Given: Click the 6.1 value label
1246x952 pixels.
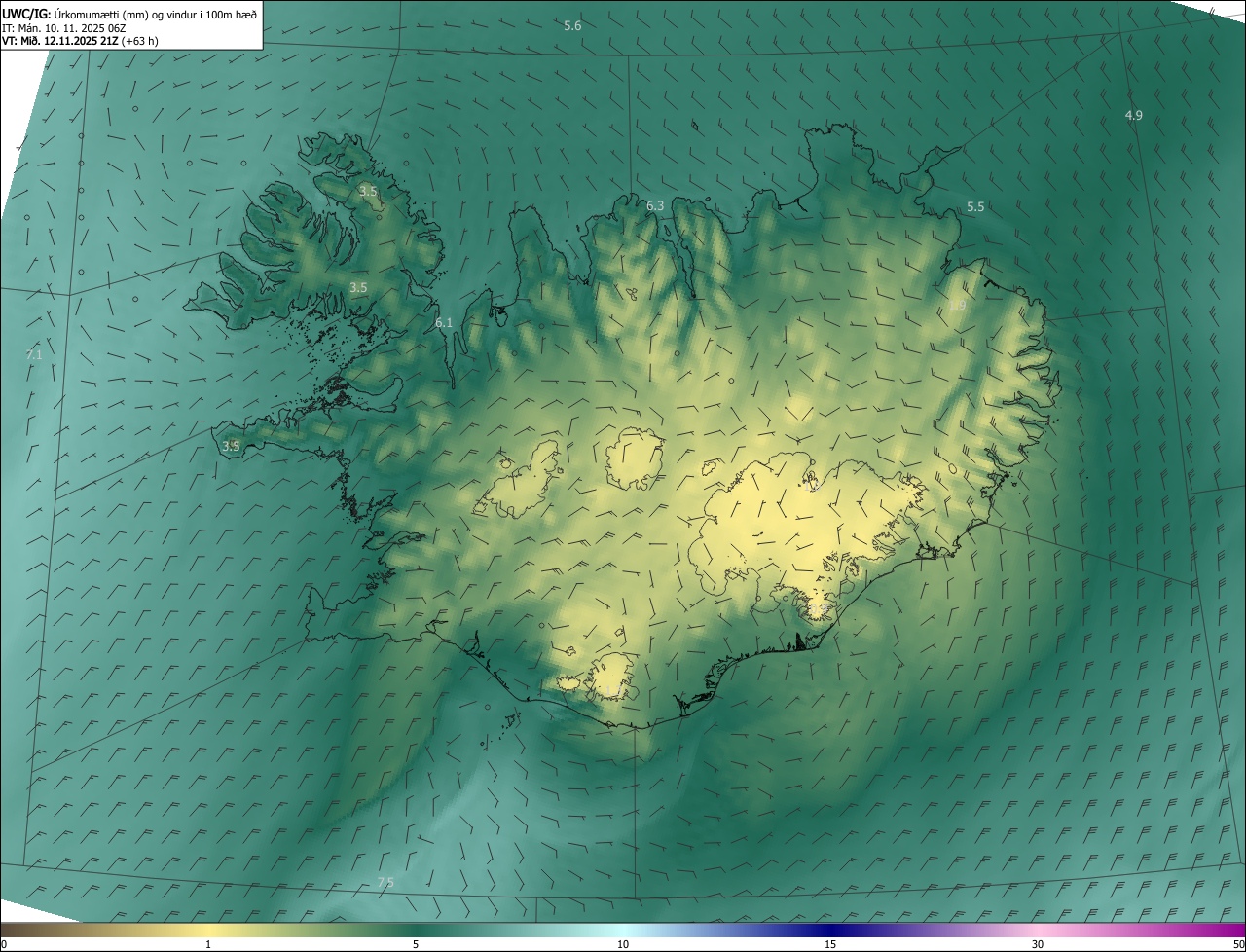Looking at the screenshot, I should pyautogui.click(x=444, y=322).
